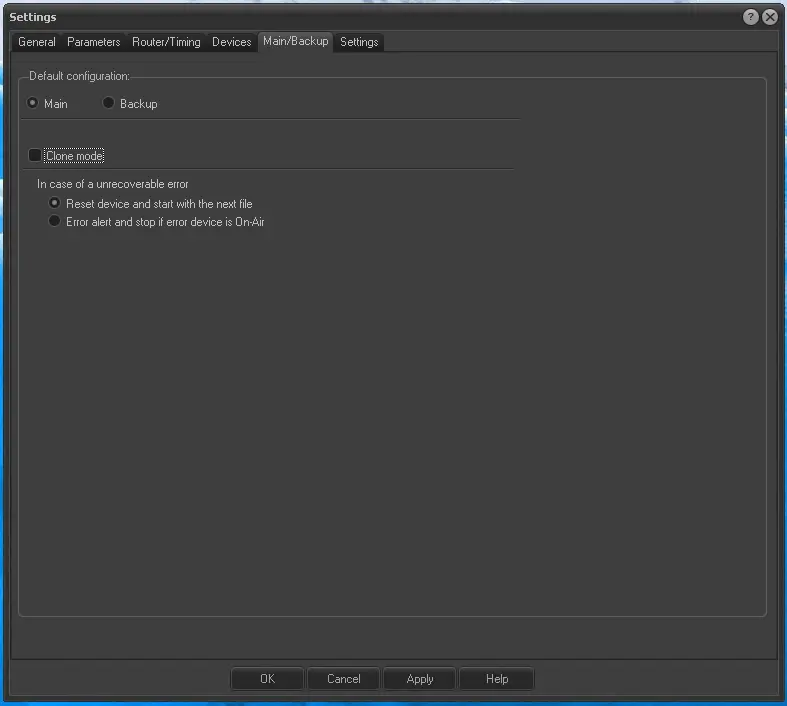Select Main as default configuration
The height and width of the screenshot is (706, 787).
34,103
